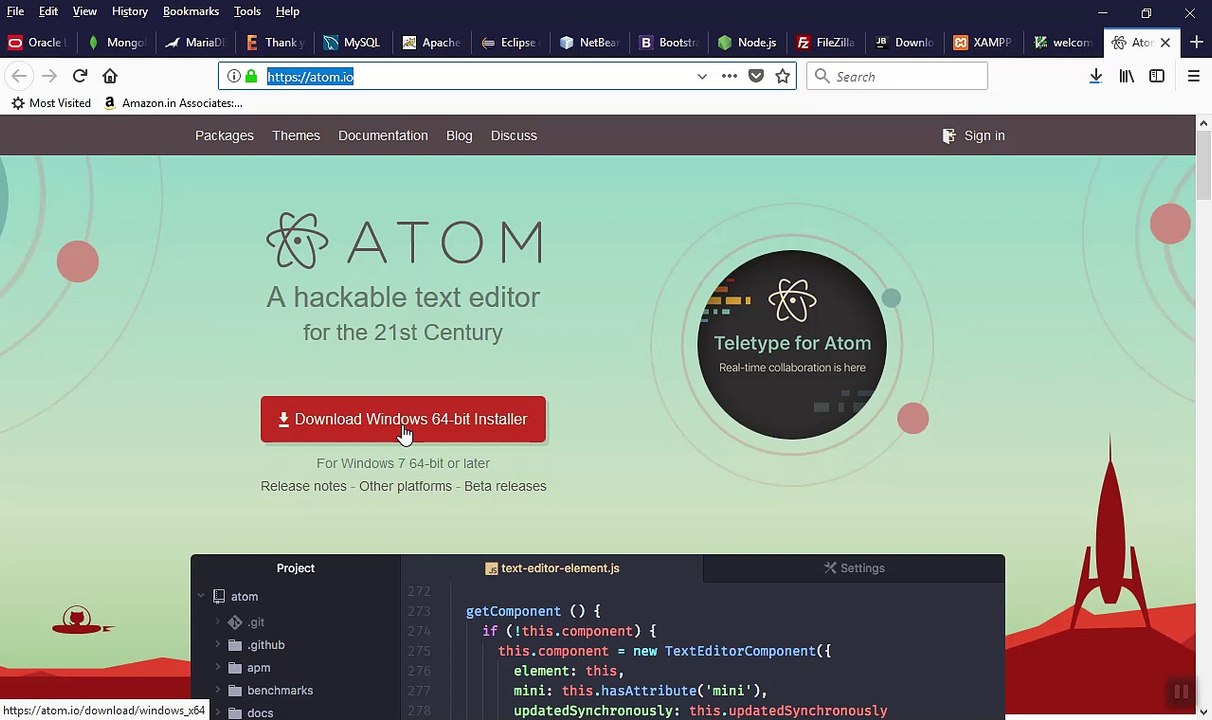Bookmark this page with the star icon
Image resolution: width=1212 pixels, height=720 pixels.
pos(783,76)
